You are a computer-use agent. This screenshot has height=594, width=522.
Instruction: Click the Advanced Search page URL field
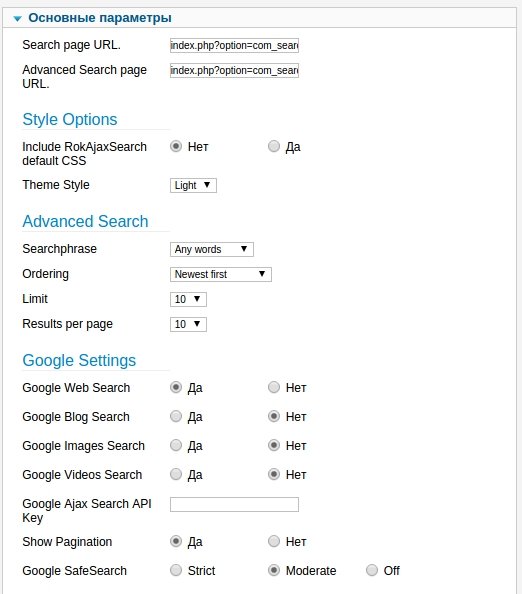pyautogui.click(x=234, y=70)
